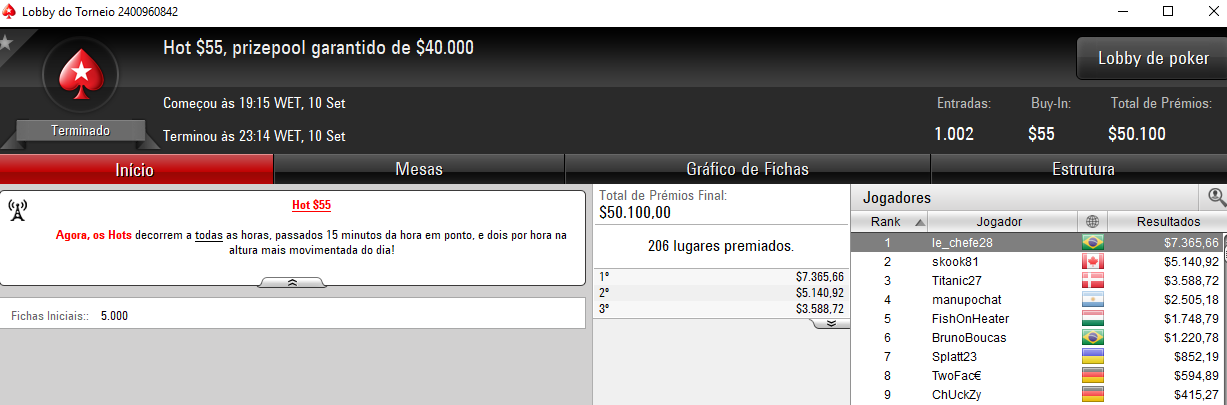
Task: Open the Gráfico de Fichas tab
Action: point(747,169)
